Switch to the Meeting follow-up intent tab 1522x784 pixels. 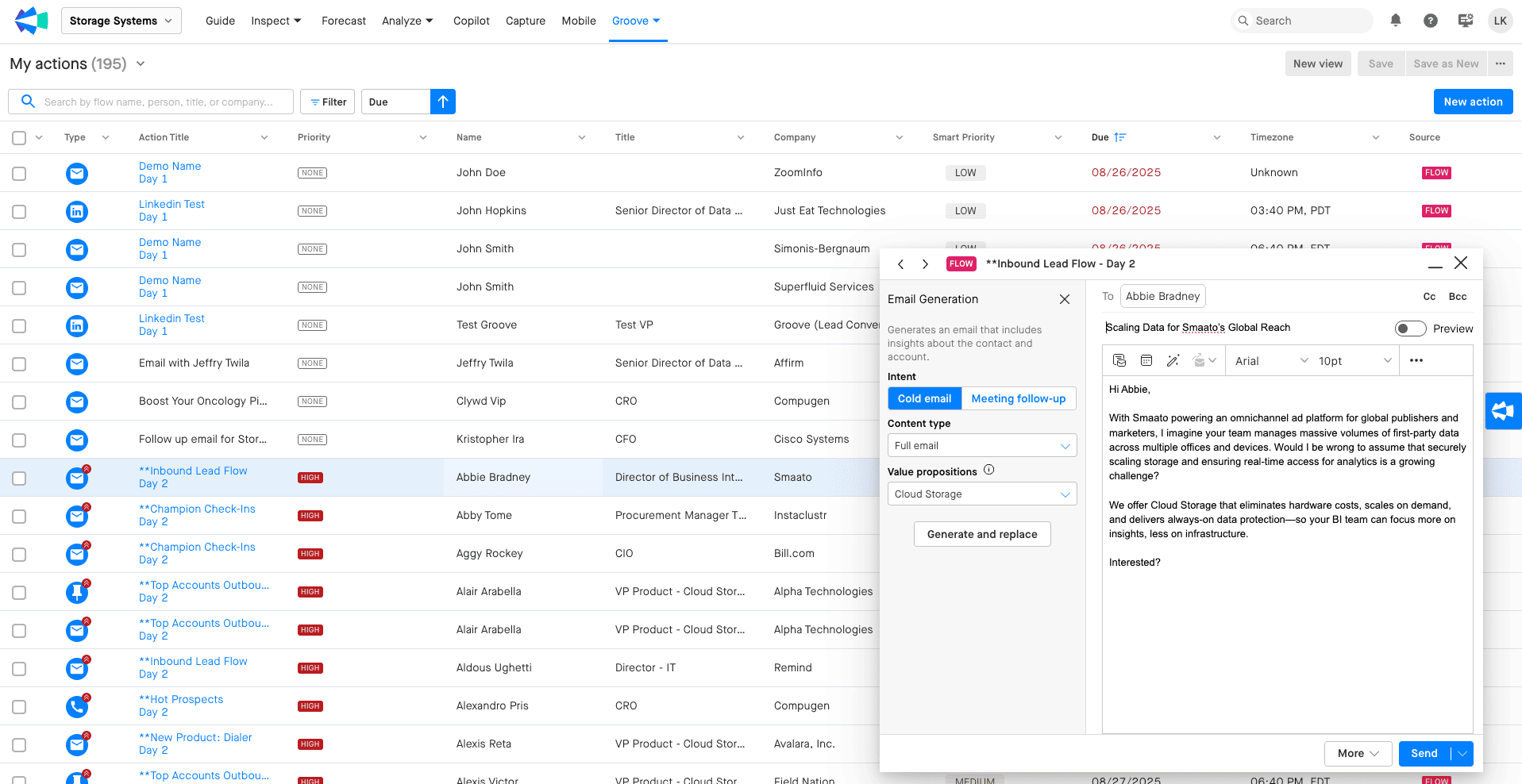coord(1019,398)
